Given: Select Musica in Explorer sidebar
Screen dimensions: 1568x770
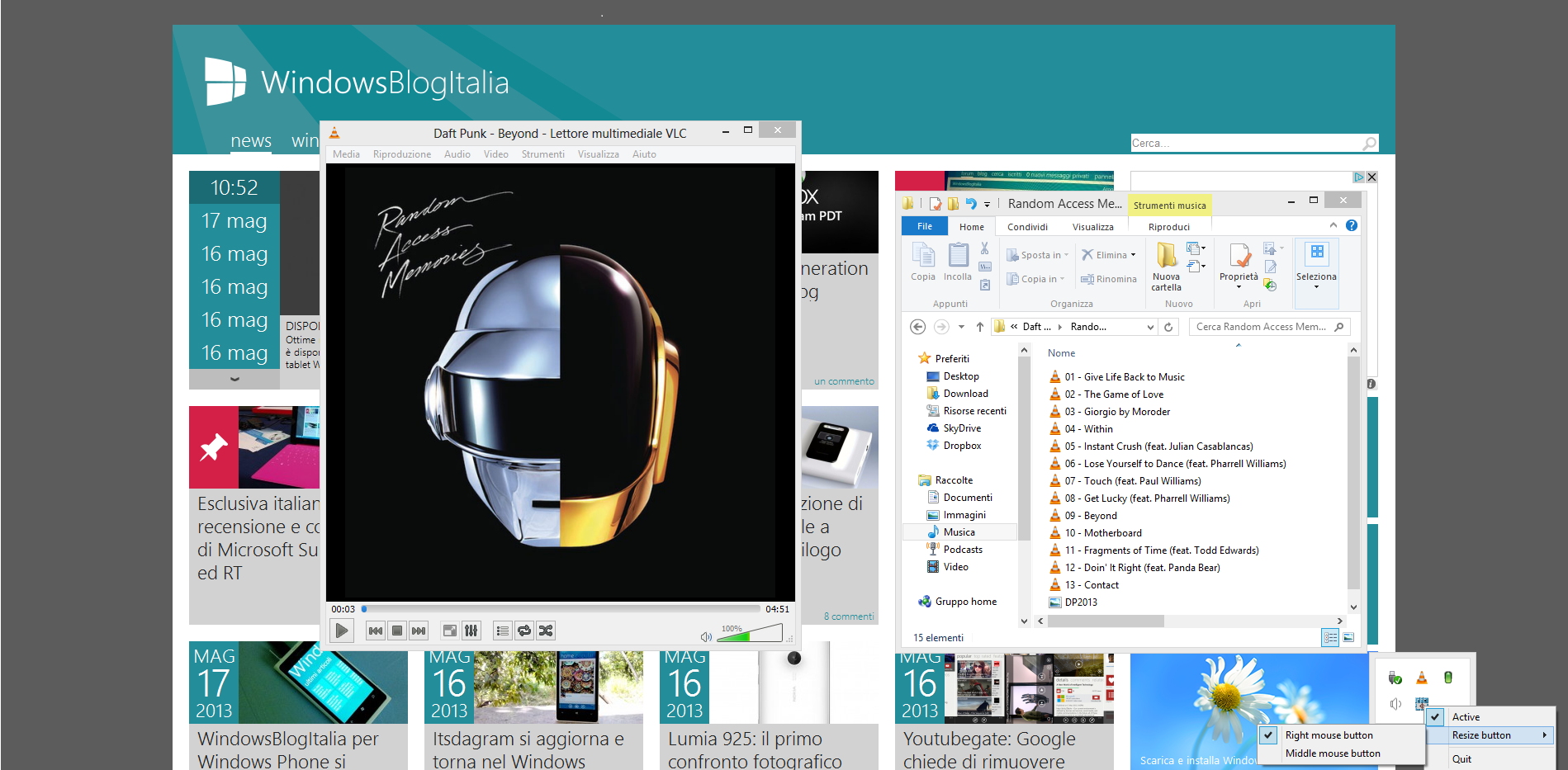Looking at the screenshot, I should 959,532.
